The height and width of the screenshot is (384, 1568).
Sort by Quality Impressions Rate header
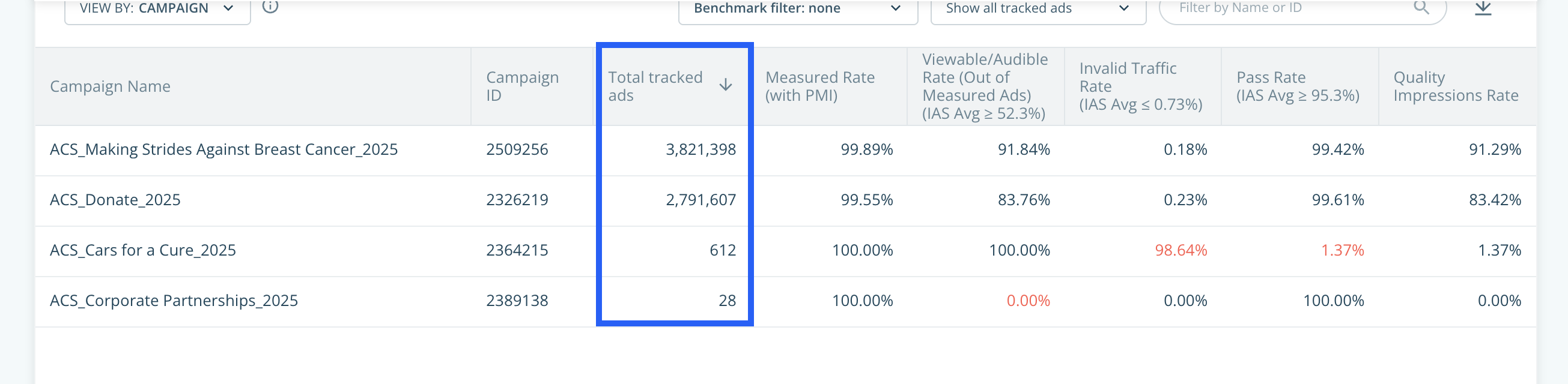tap(1456, 86)
